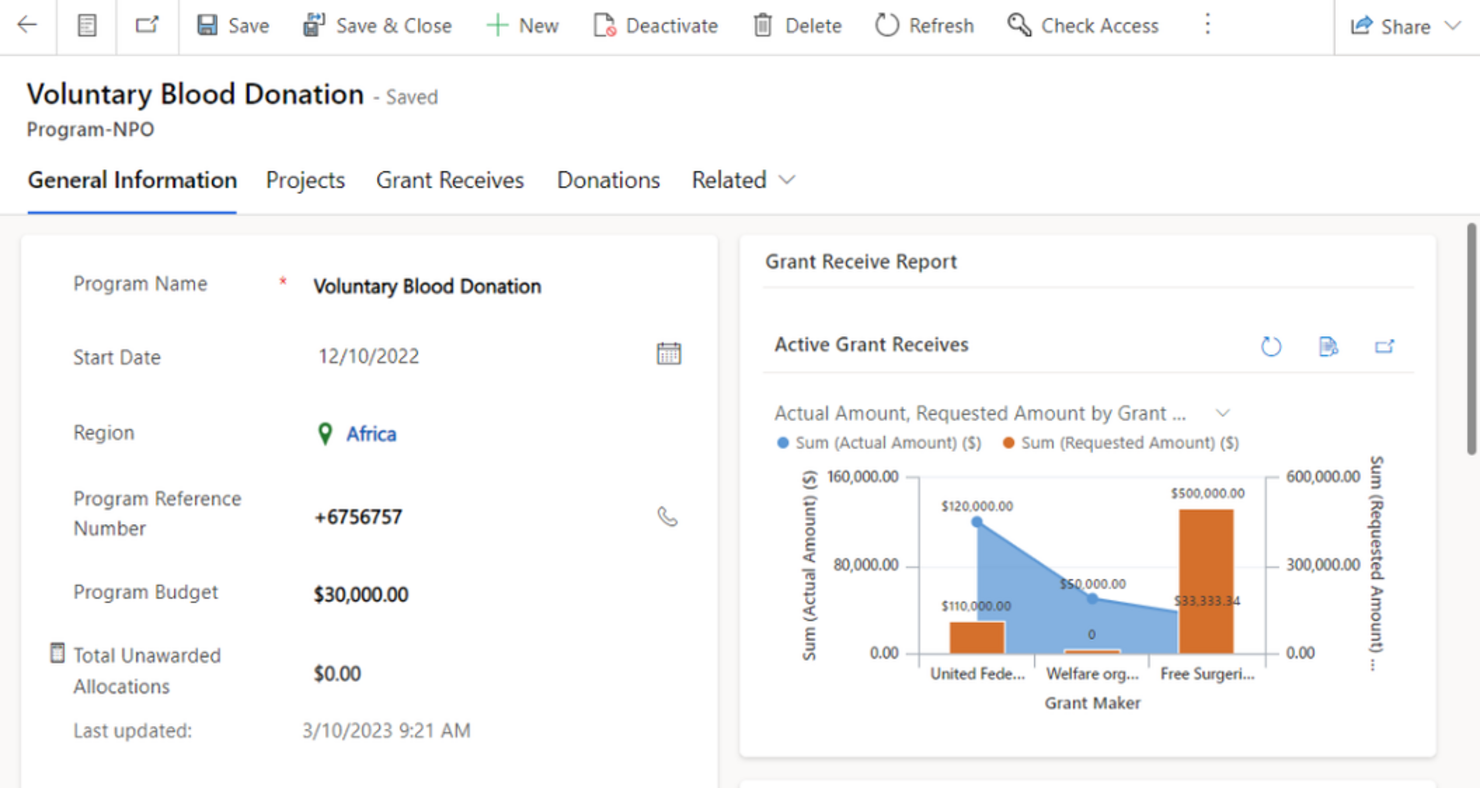Expand the Active Grant Receives chart

1384,346
